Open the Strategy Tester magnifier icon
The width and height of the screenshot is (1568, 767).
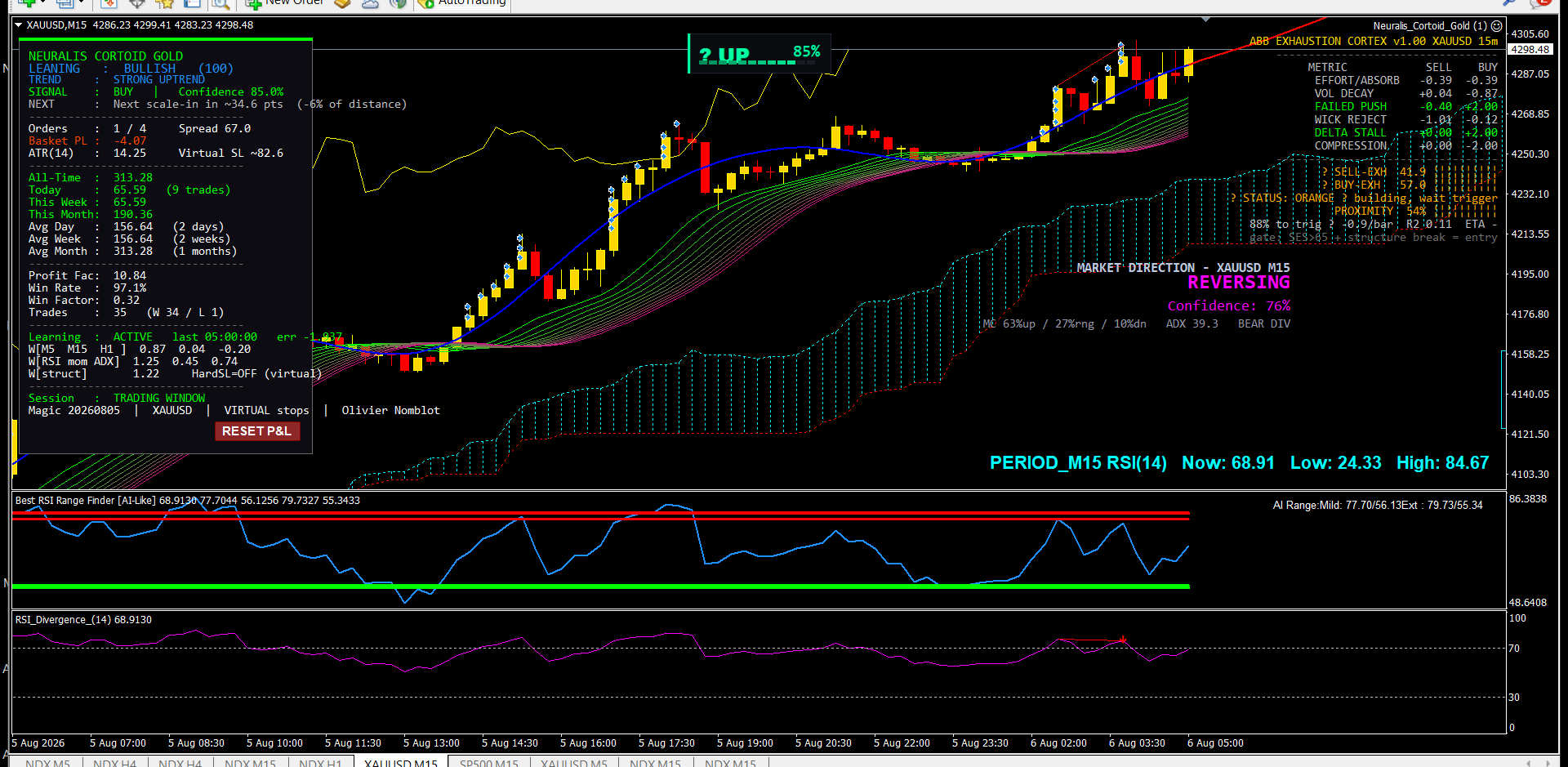click(220, 3)
